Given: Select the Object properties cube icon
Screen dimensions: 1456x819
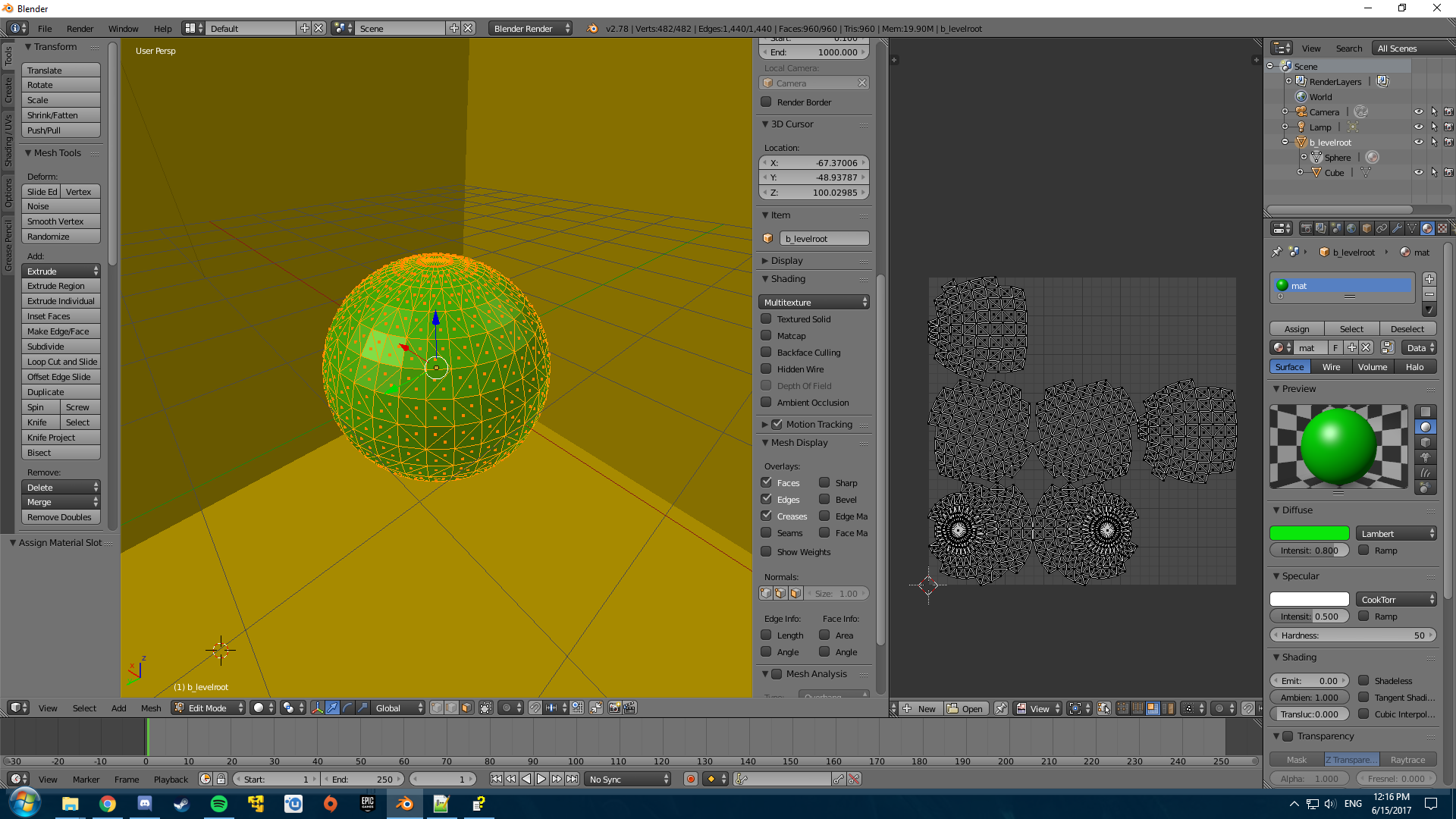Looking at the screenshot, I should [x=1366, y=229].
